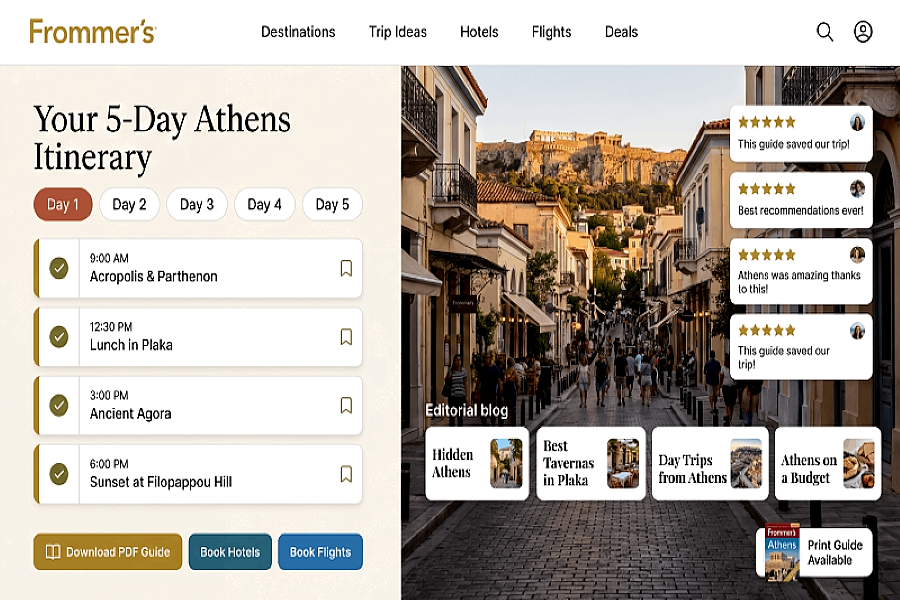Select the Day 1 tab

coord(63,204)
